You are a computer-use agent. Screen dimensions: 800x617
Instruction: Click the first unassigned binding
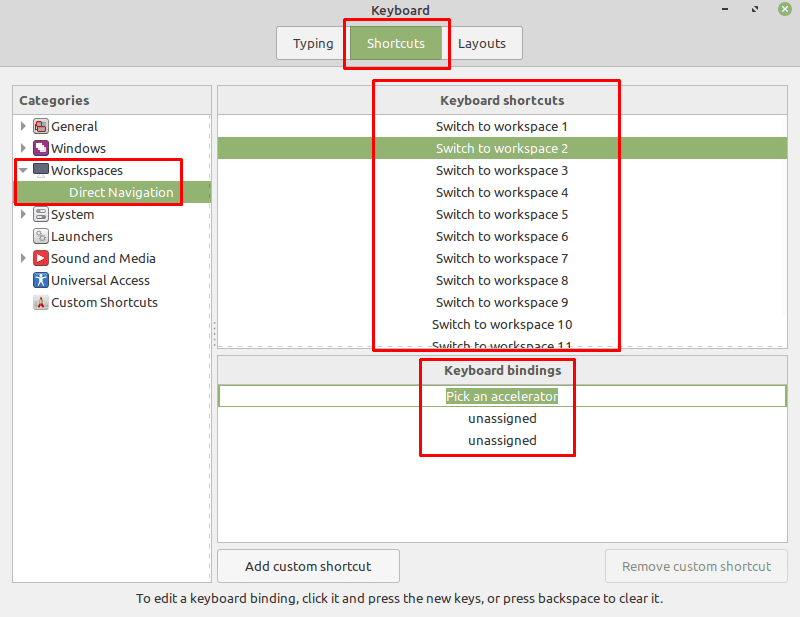tap(502, 418)
